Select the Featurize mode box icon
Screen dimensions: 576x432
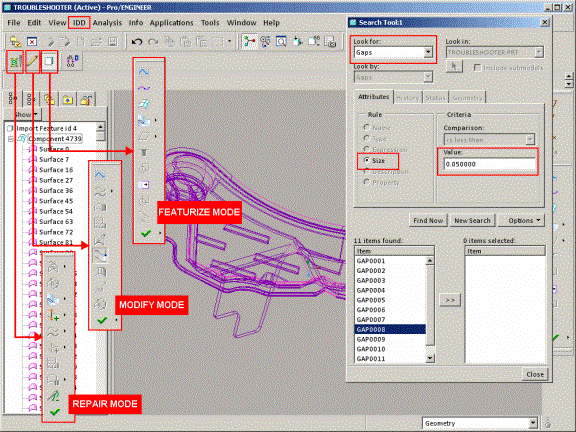(x=49, y=61)
